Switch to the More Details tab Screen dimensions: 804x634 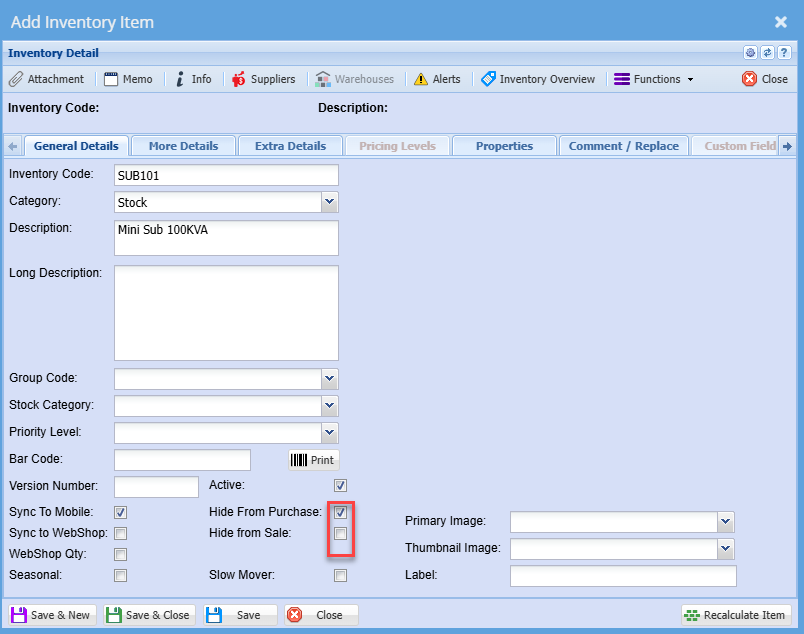click(x=183, y=146)
